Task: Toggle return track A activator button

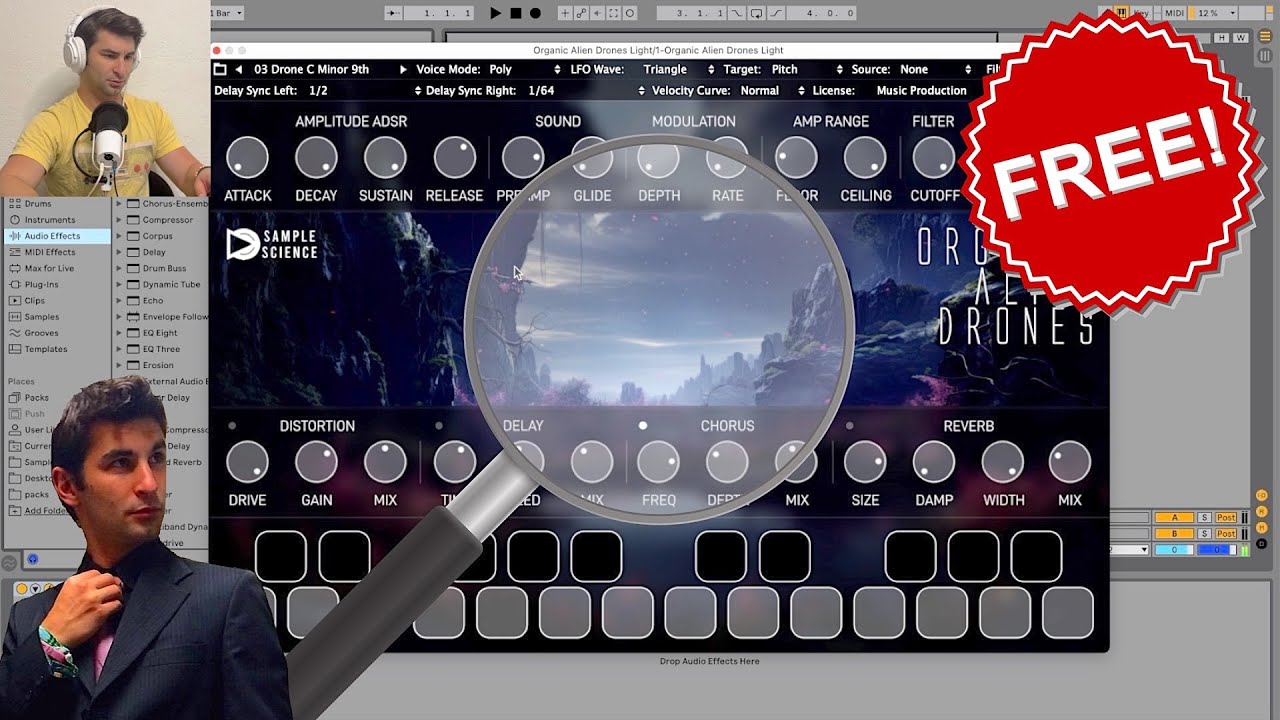Action: pos(1174,518)
